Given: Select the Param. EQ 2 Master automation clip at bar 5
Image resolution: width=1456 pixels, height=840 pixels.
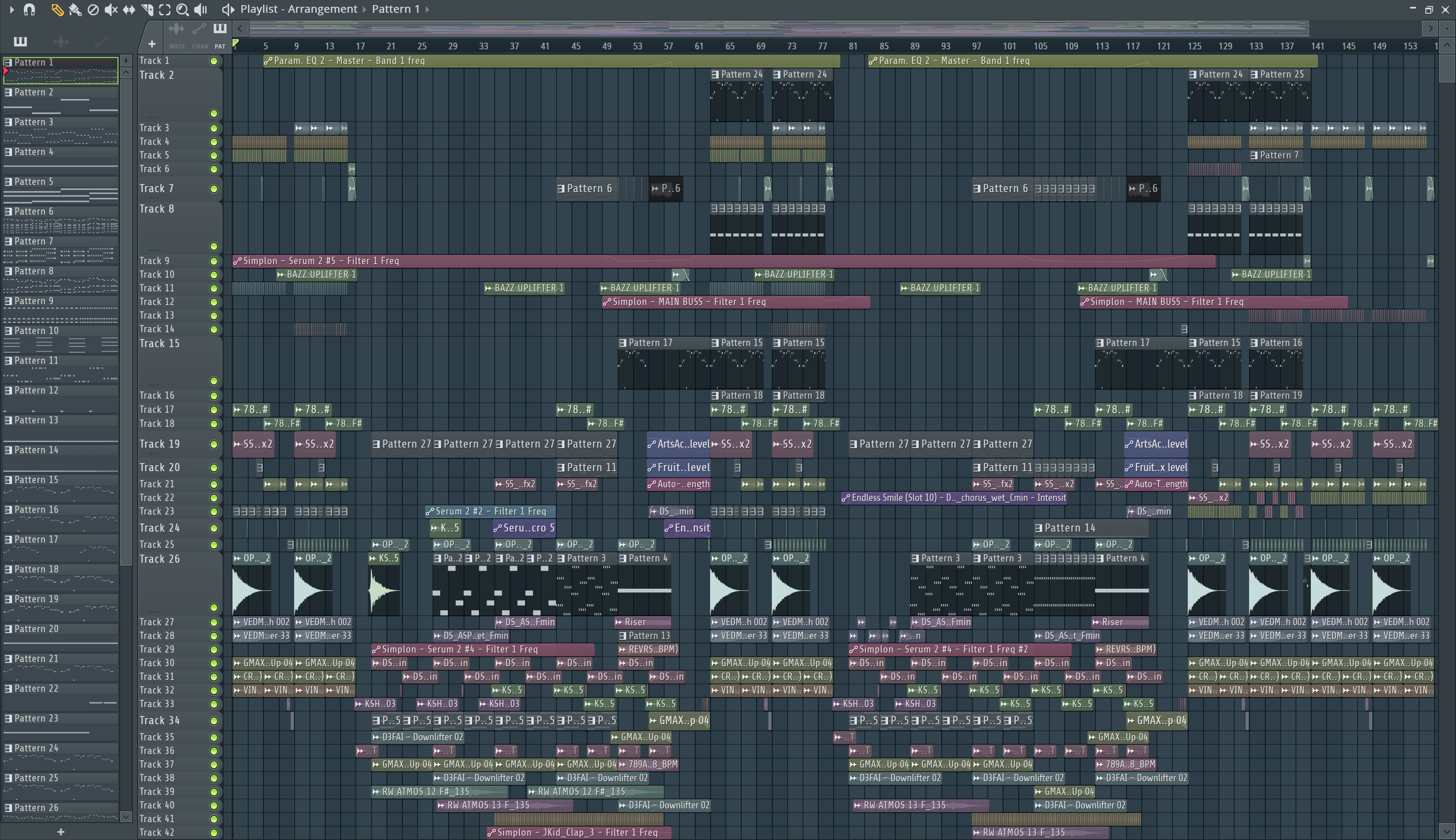Looking at the screenshot, I should (551, 60).
